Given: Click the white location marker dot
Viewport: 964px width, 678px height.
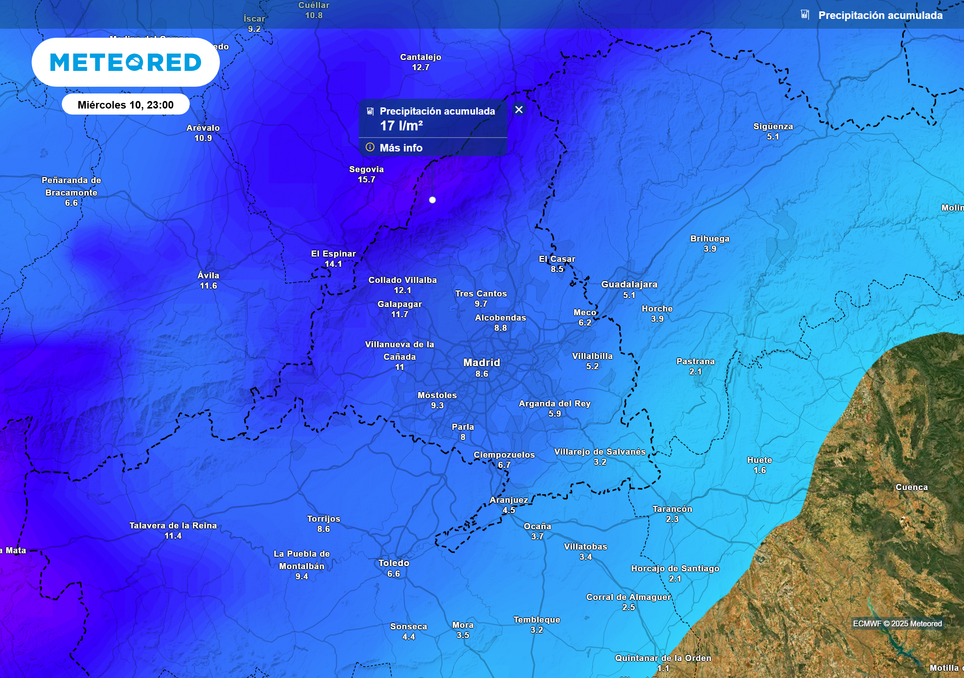Looking at the screenshot, I should tap(433, 200).
